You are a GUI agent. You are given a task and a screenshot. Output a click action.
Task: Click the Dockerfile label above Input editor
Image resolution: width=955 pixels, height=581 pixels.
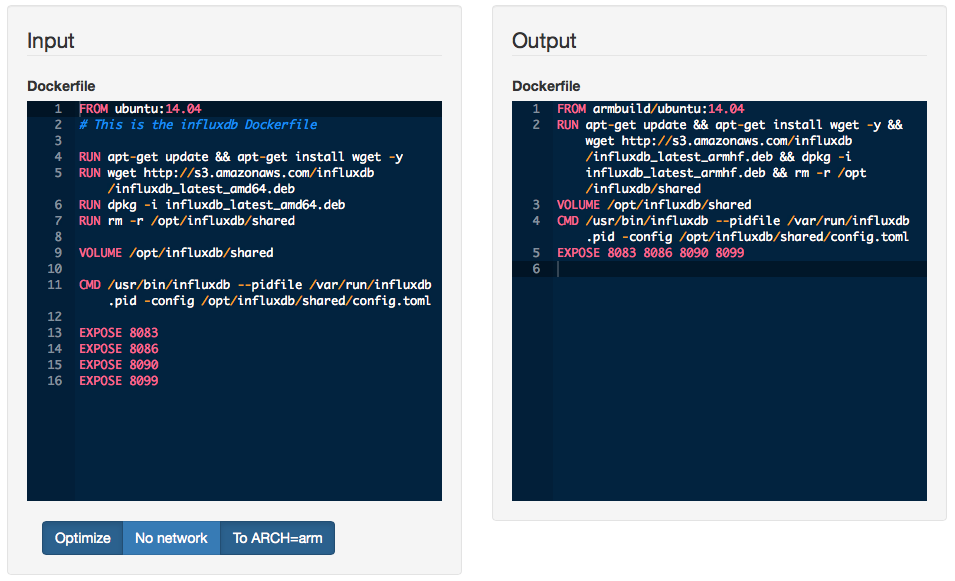(x=61, y=86)
